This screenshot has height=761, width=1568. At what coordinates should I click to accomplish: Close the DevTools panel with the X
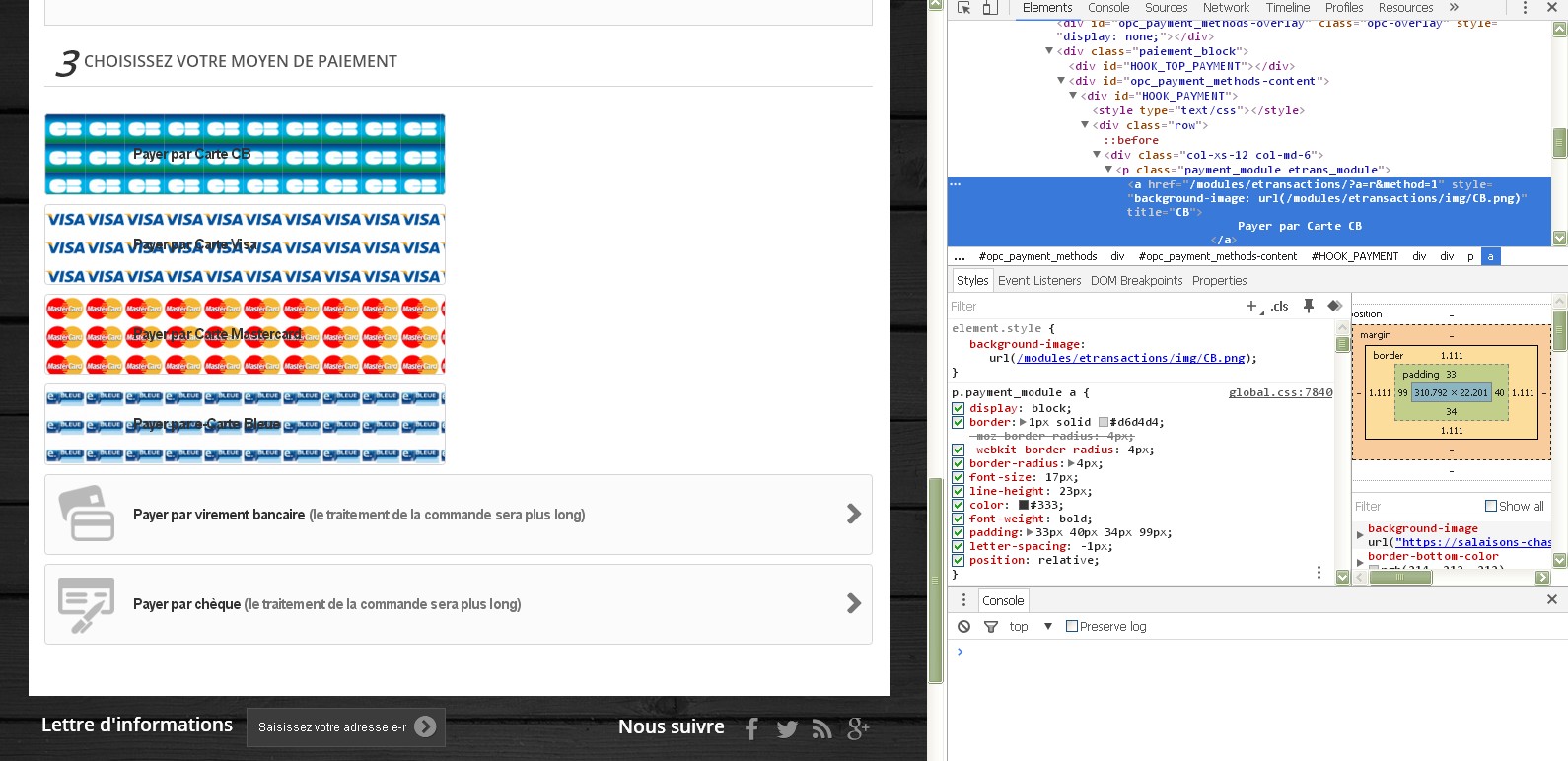pyautogui.click(x=1551, y=8)
